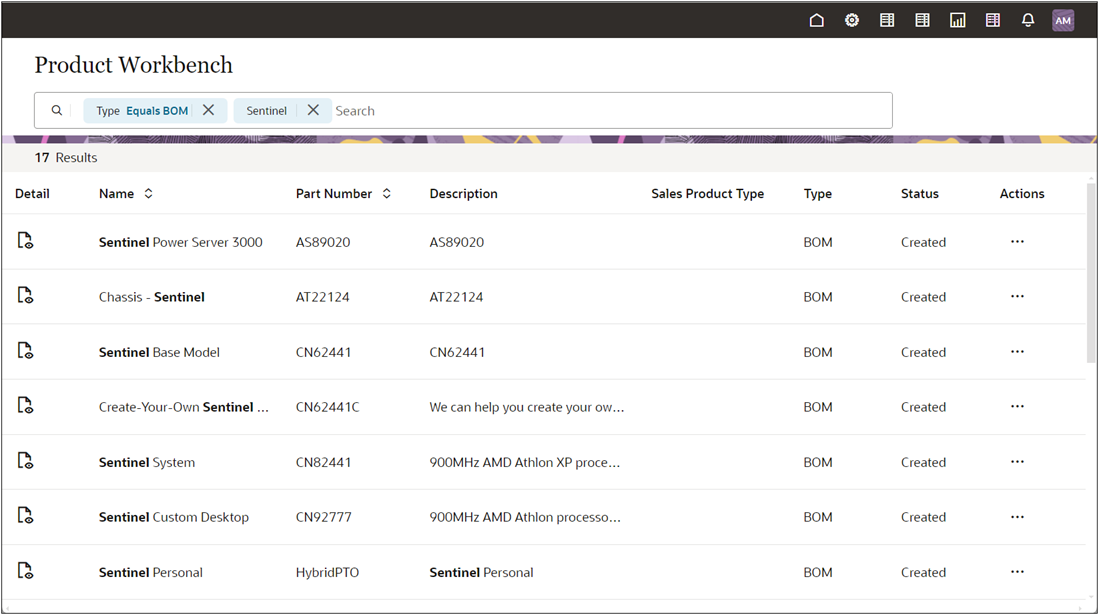1099x615 pixels.
Task: Toggle sort order on Name column
Action: coord(148,193)
